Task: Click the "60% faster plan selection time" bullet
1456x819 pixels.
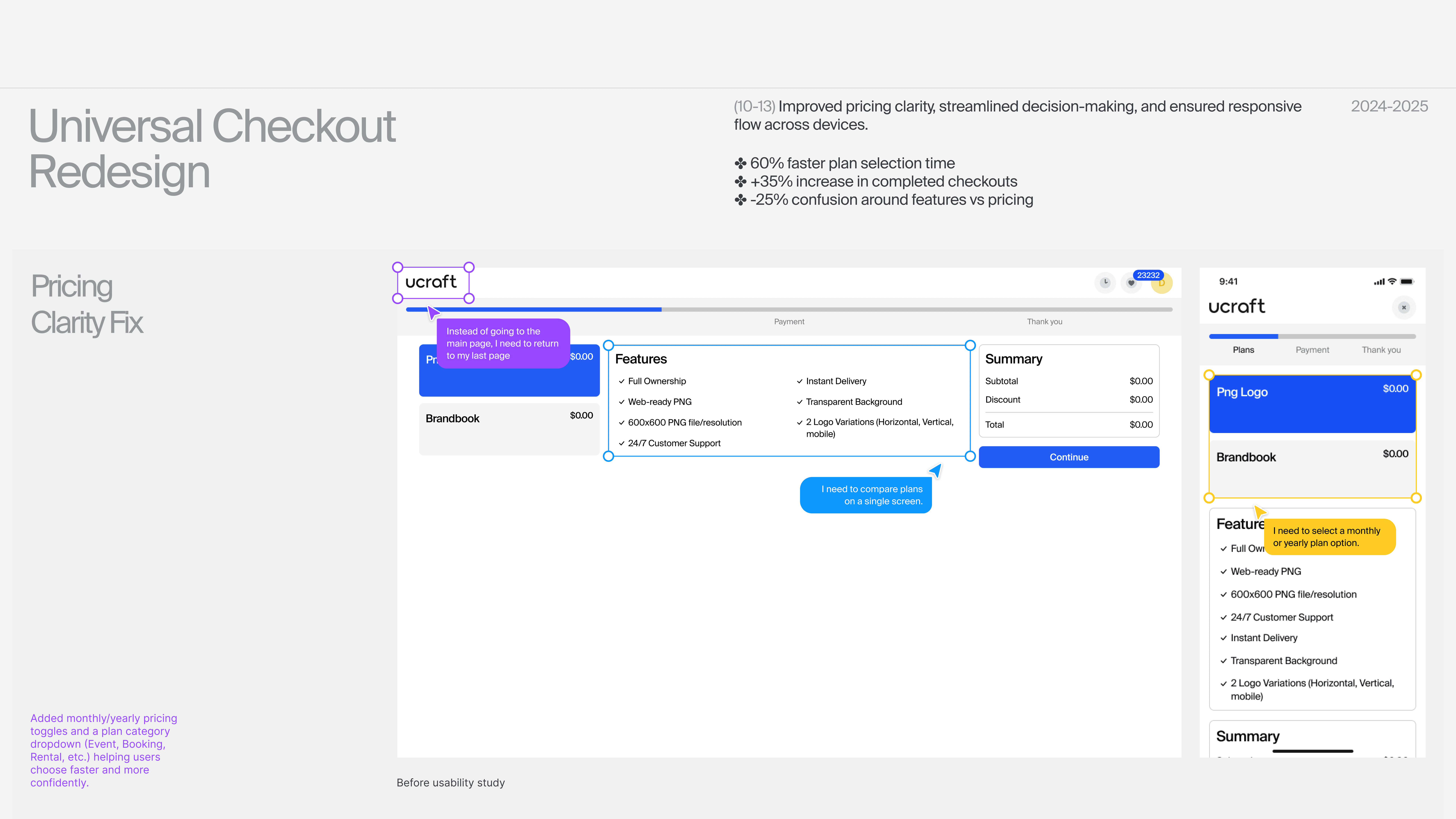Action: click(844, 163)
